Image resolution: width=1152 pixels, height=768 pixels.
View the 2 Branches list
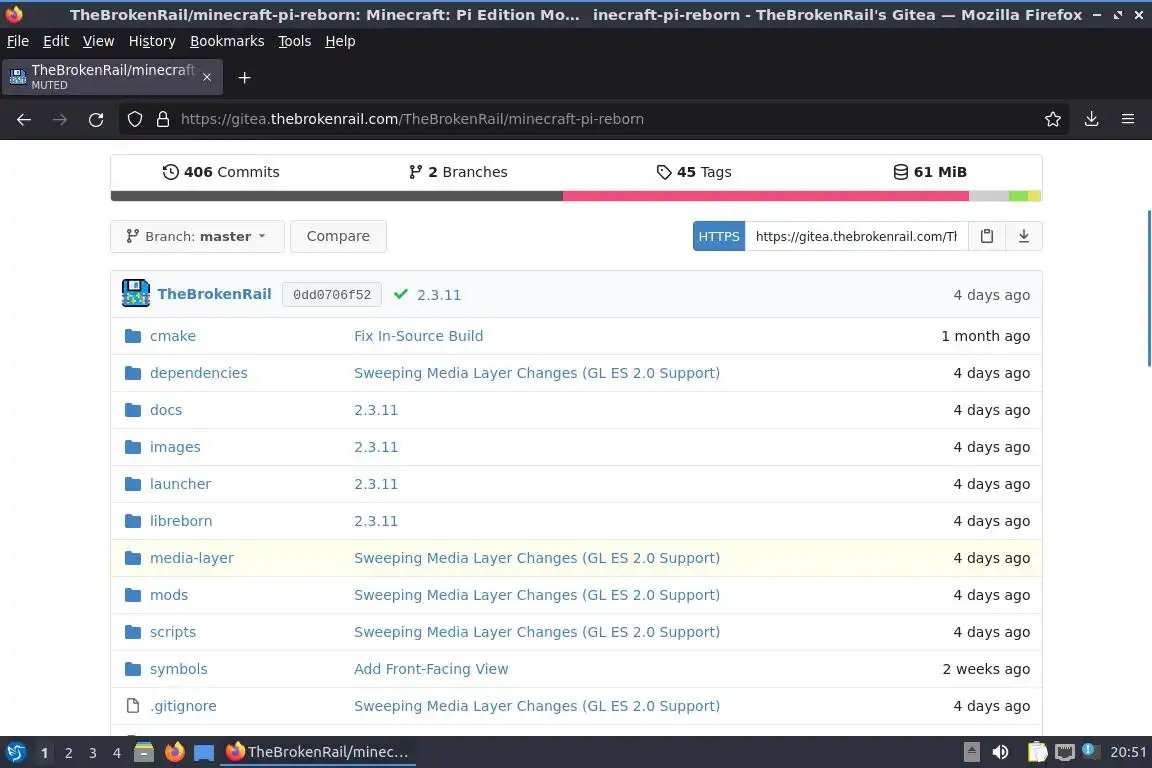pyautogui.click(x=458, y=172)
